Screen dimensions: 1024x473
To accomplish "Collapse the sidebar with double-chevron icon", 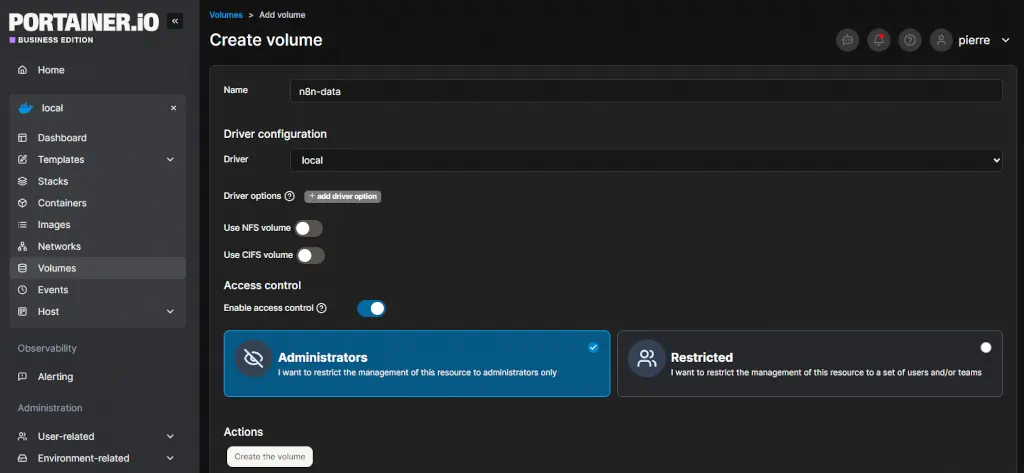I will [x=174, y=21].
